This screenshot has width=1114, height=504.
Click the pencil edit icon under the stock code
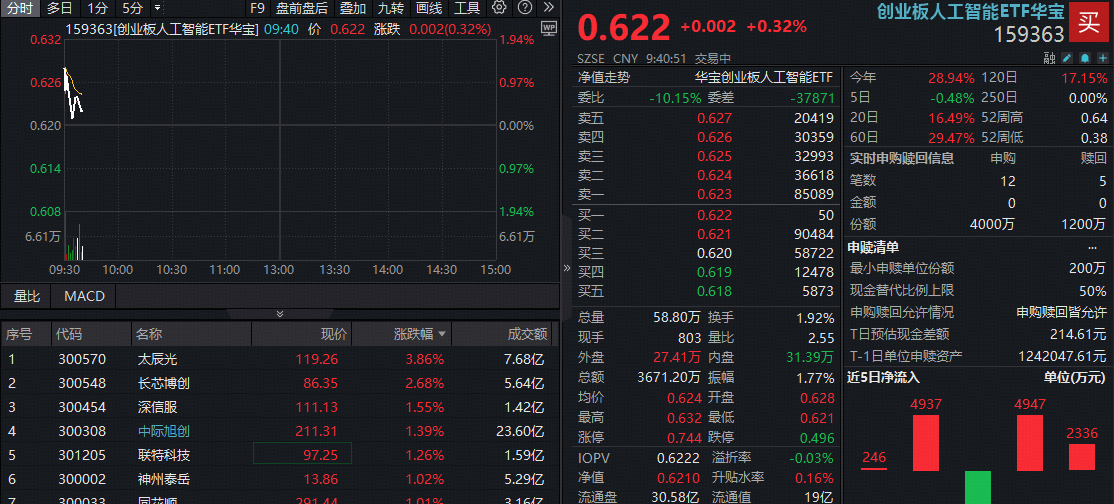[1068, 58]
